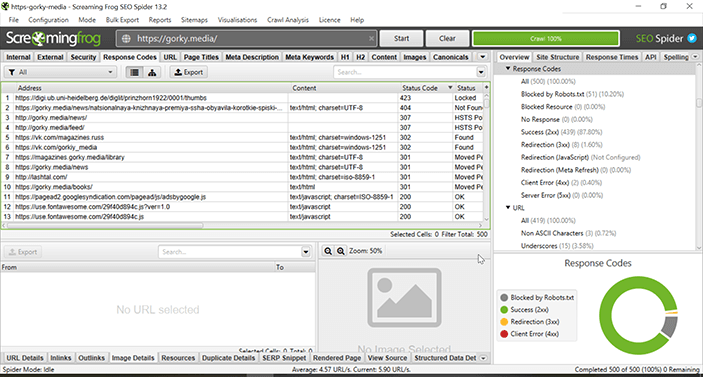
Task: Switch to the Security tab
Action: pyautogui.click(x=83, y=57)
